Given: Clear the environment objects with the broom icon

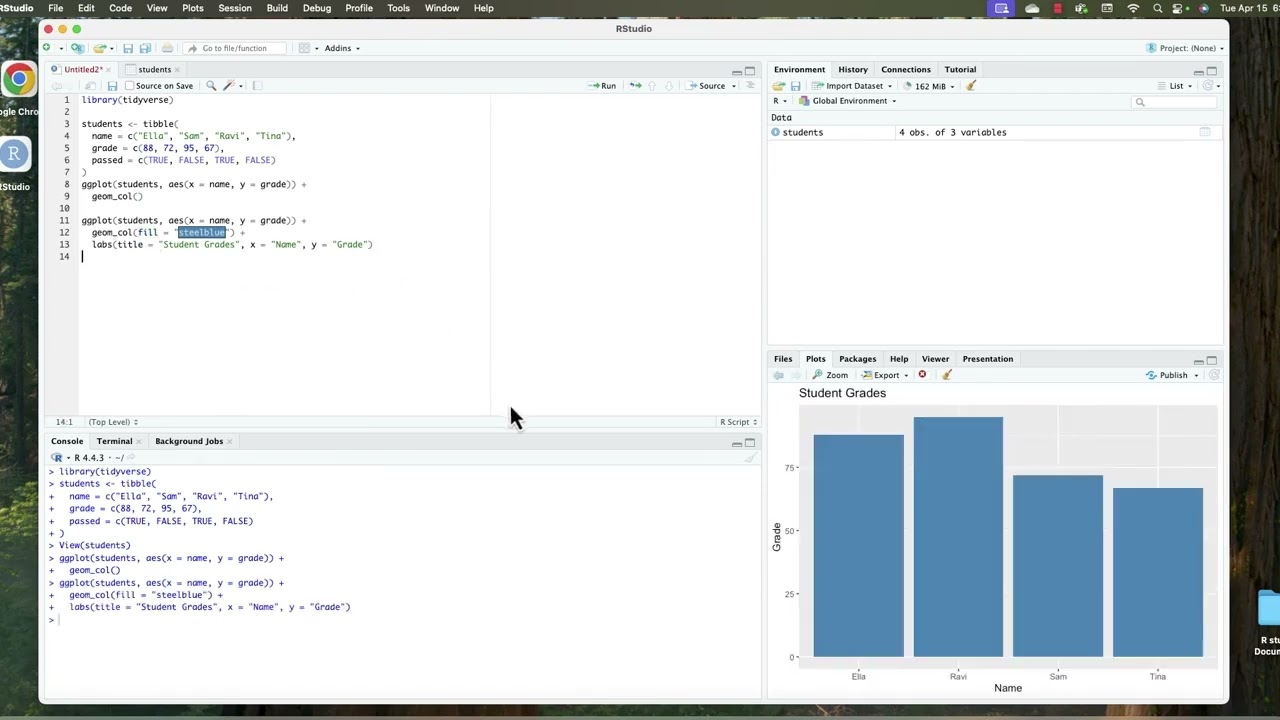Looking at the screenshot, I should [970, 86].
